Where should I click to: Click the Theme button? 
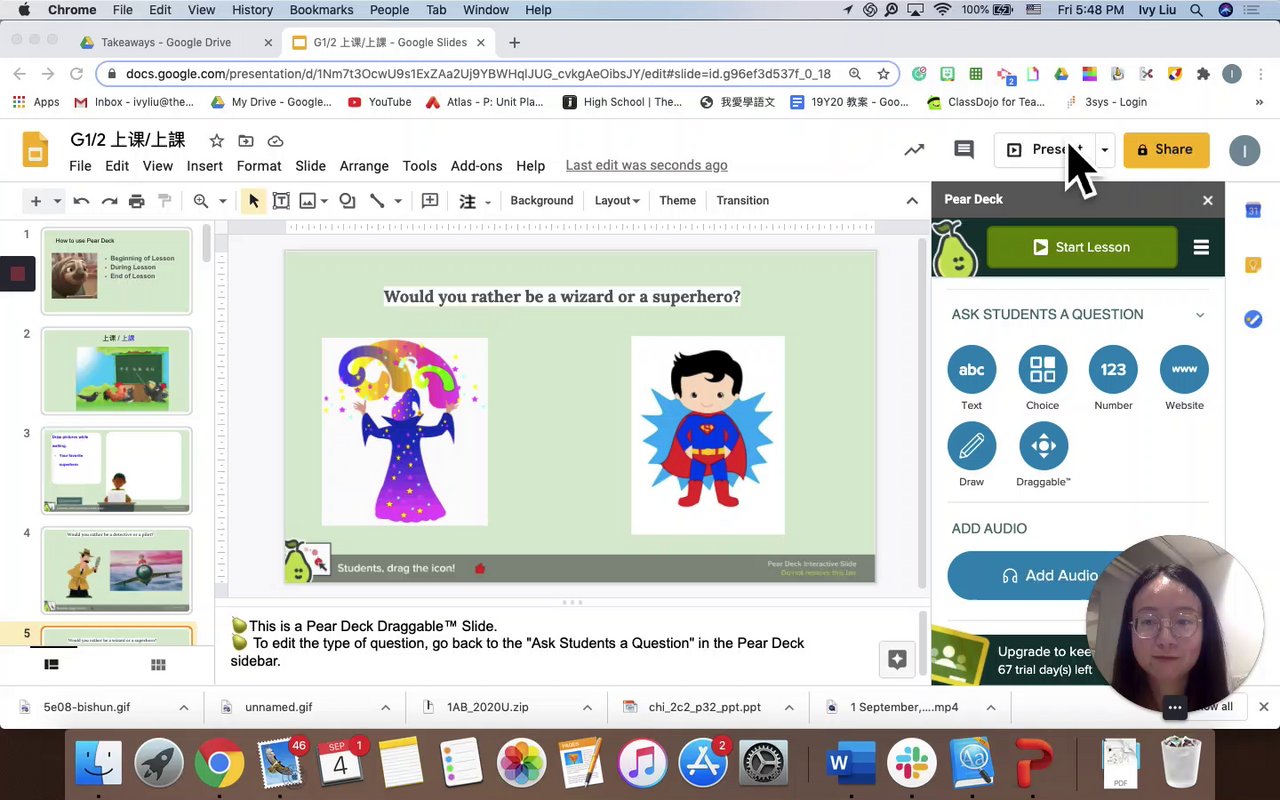pyautogui.click(x=677, y=201)
